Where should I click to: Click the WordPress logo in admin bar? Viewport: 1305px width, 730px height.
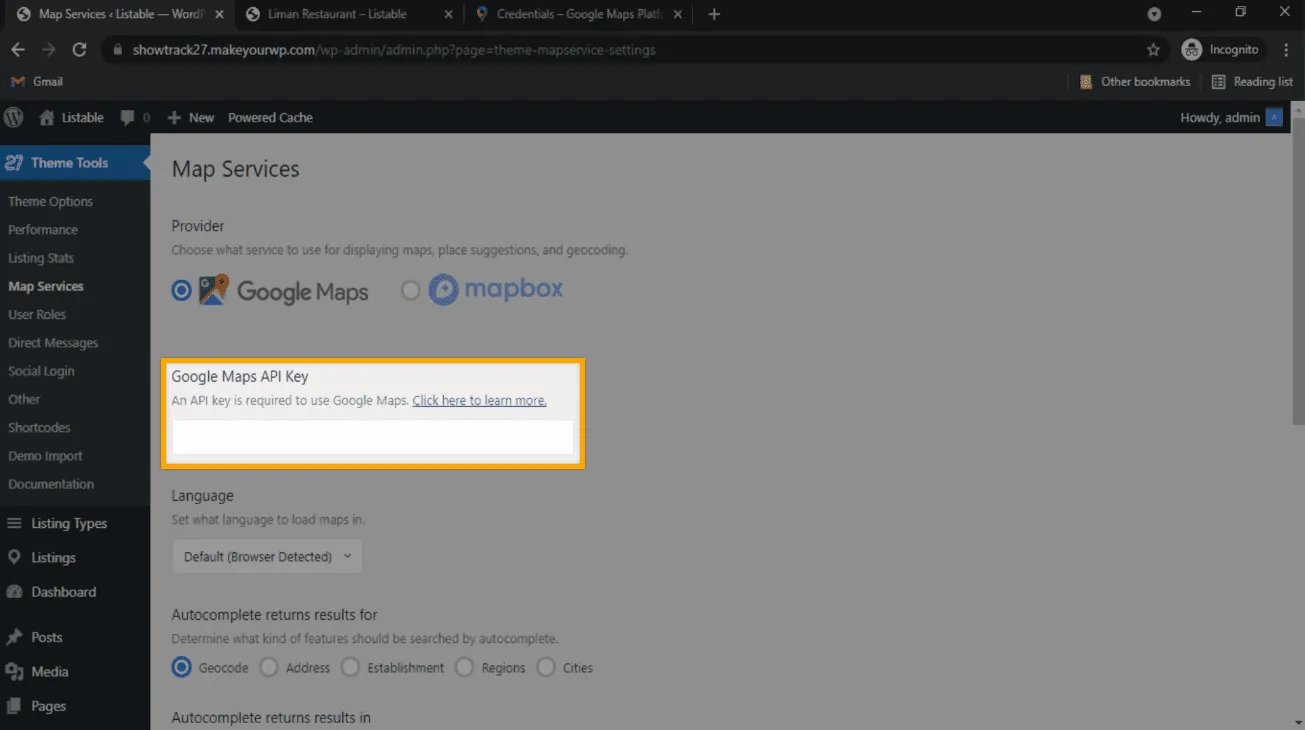14,117
